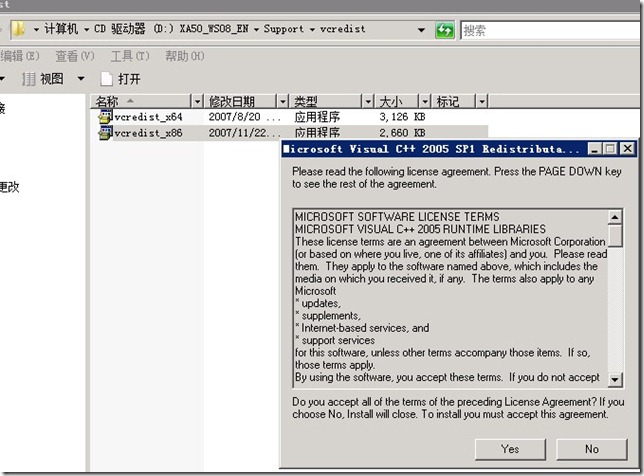
Task: Click scroll up arrow in license text
Action: click(x=615, y=216)
